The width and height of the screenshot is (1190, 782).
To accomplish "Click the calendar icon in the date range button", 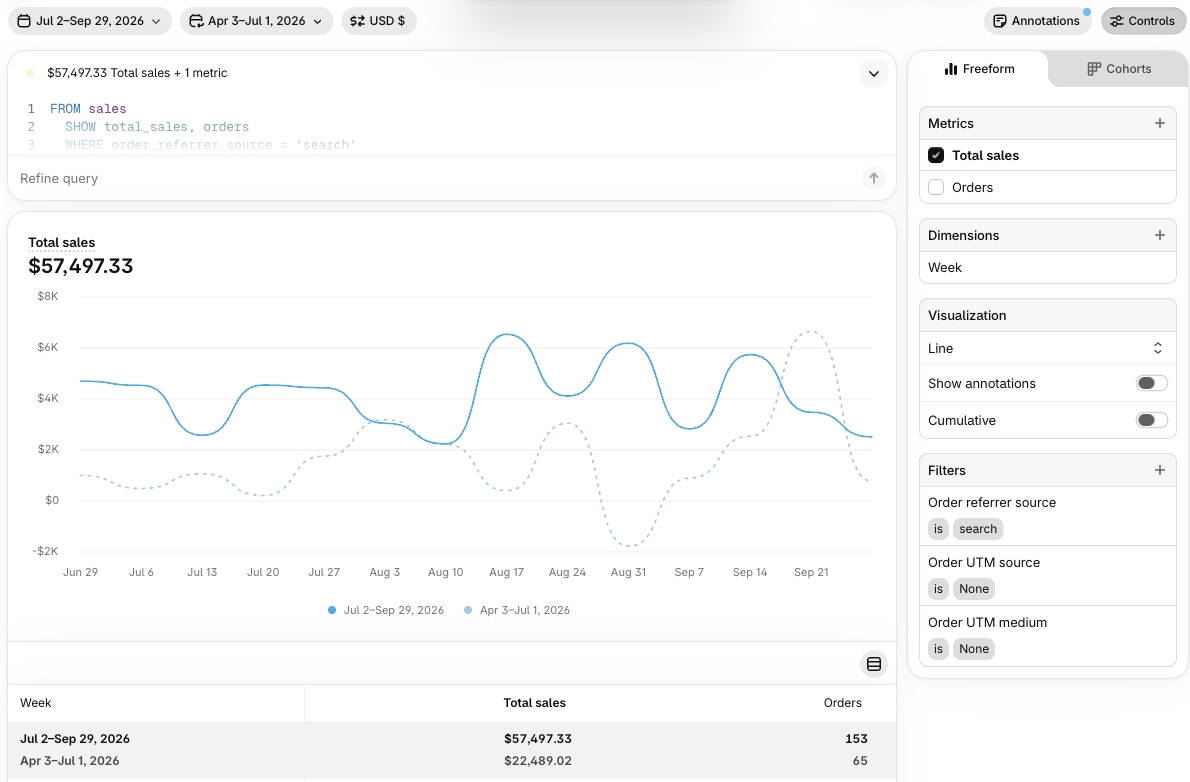I will (24, 21).
